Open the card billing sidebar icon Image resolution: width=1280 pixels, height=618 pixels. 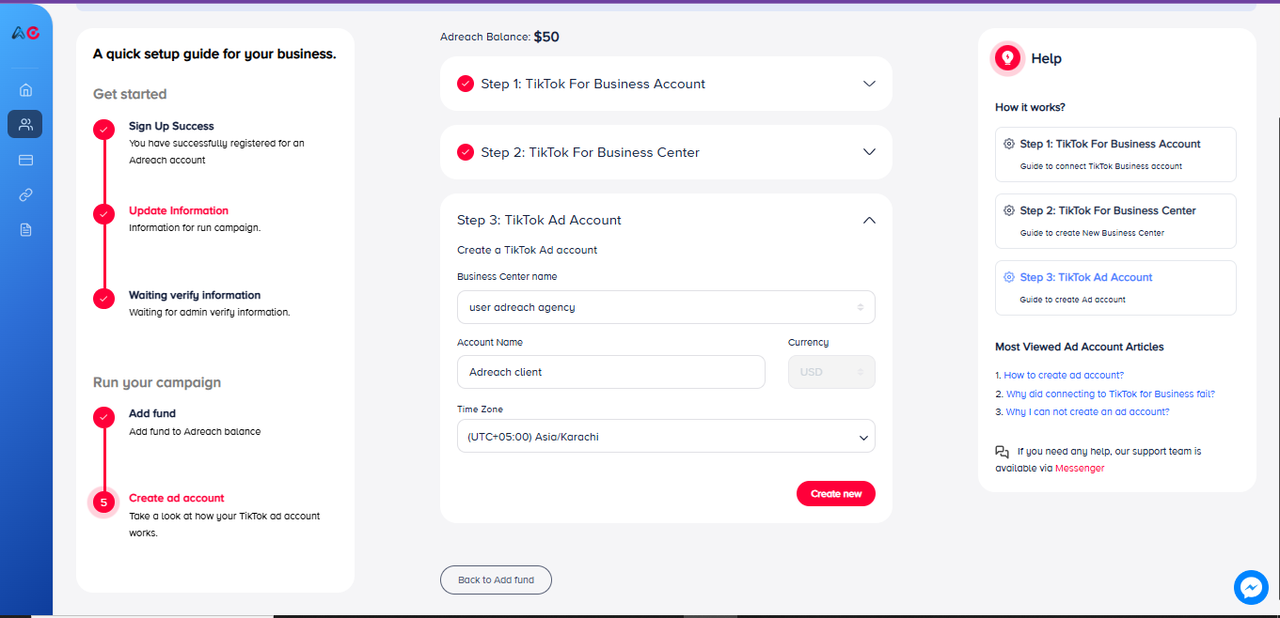(x=25, y=160)
